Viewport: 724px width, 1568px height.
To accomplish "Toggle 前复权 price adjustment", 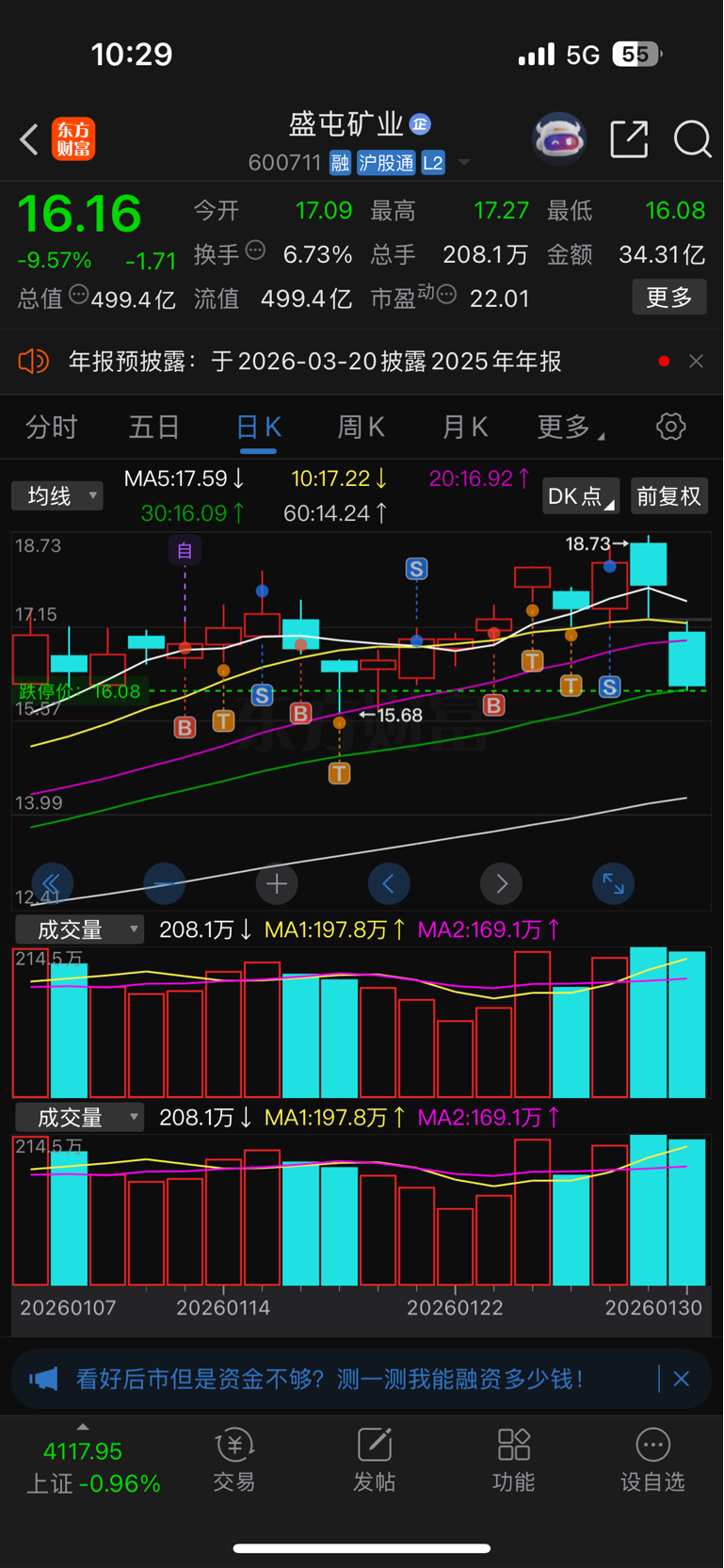I will [x=668, y=495].
